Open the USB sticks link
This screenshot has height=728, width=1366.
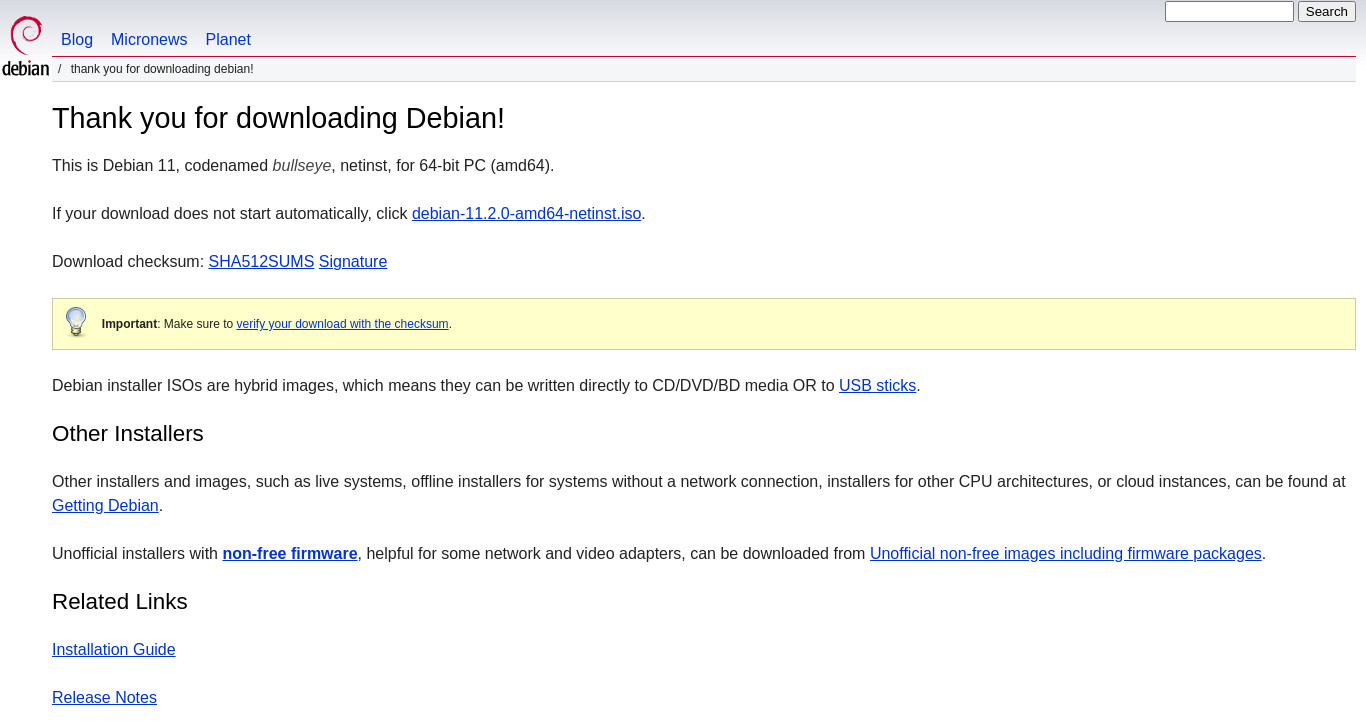tap(877, 386)
